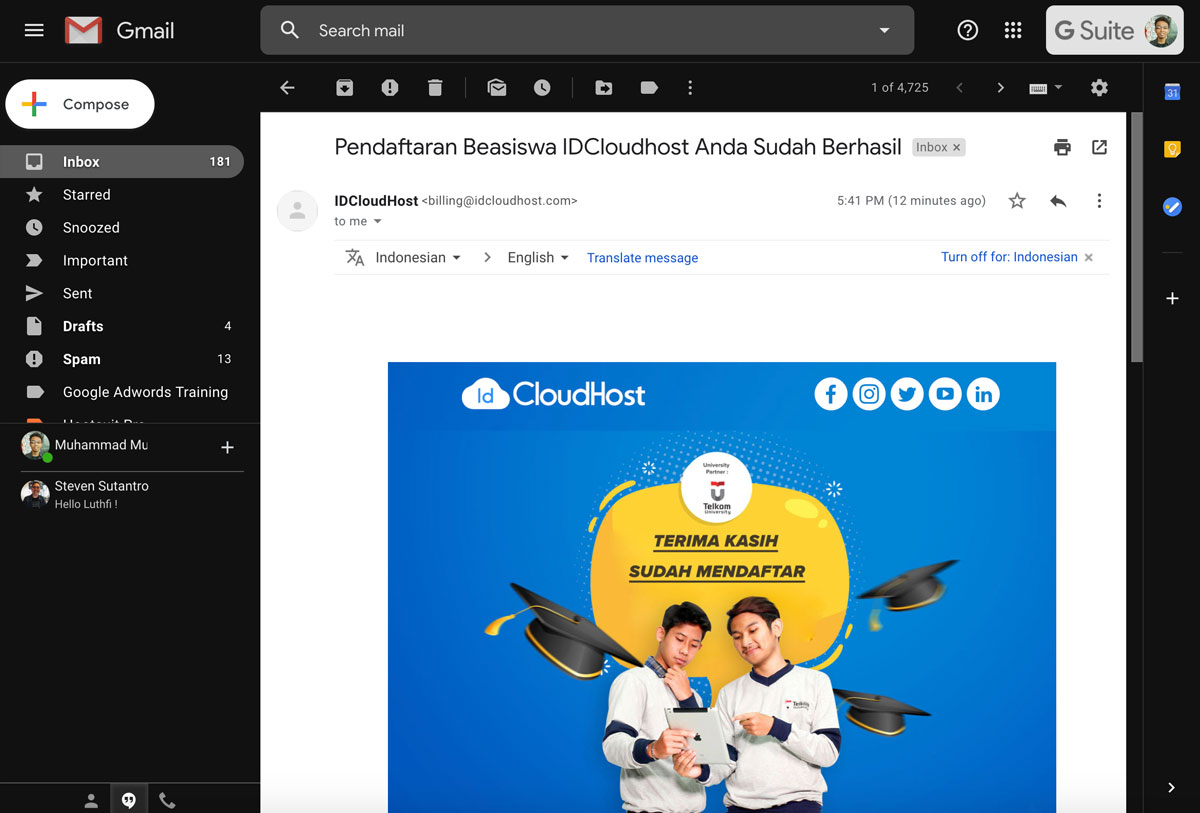
Task: Open the Sent folder
Action: 122,294
